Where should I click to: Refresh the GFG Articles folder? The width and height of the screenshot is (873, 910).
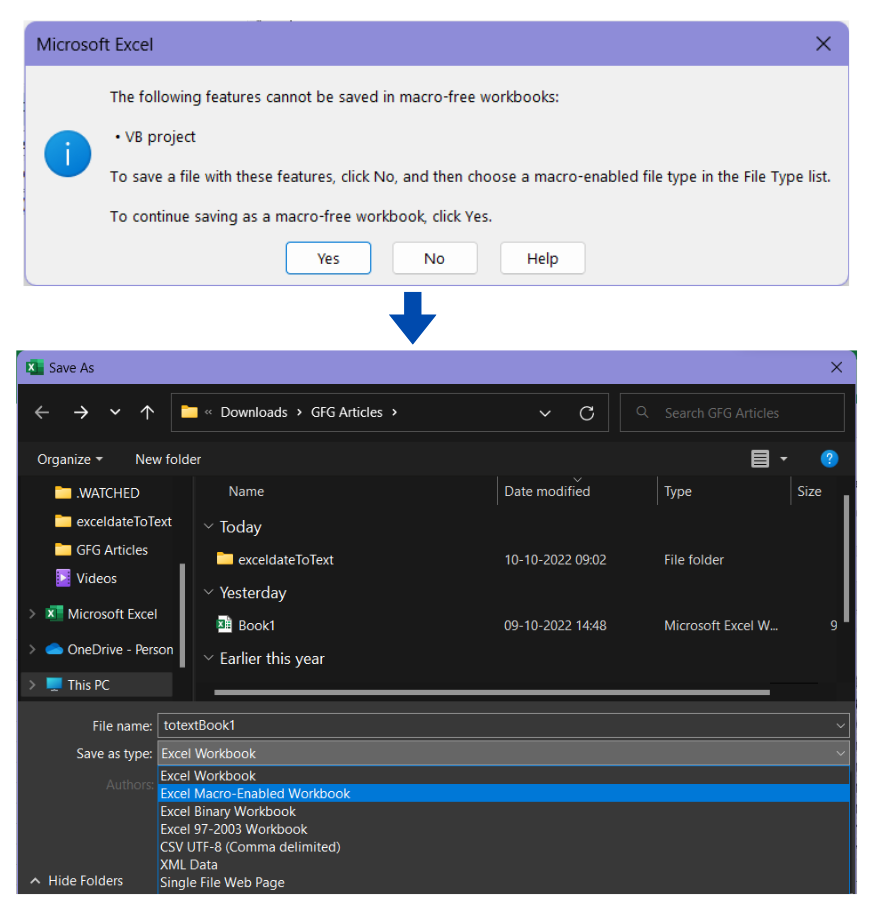tap(586, 413)
